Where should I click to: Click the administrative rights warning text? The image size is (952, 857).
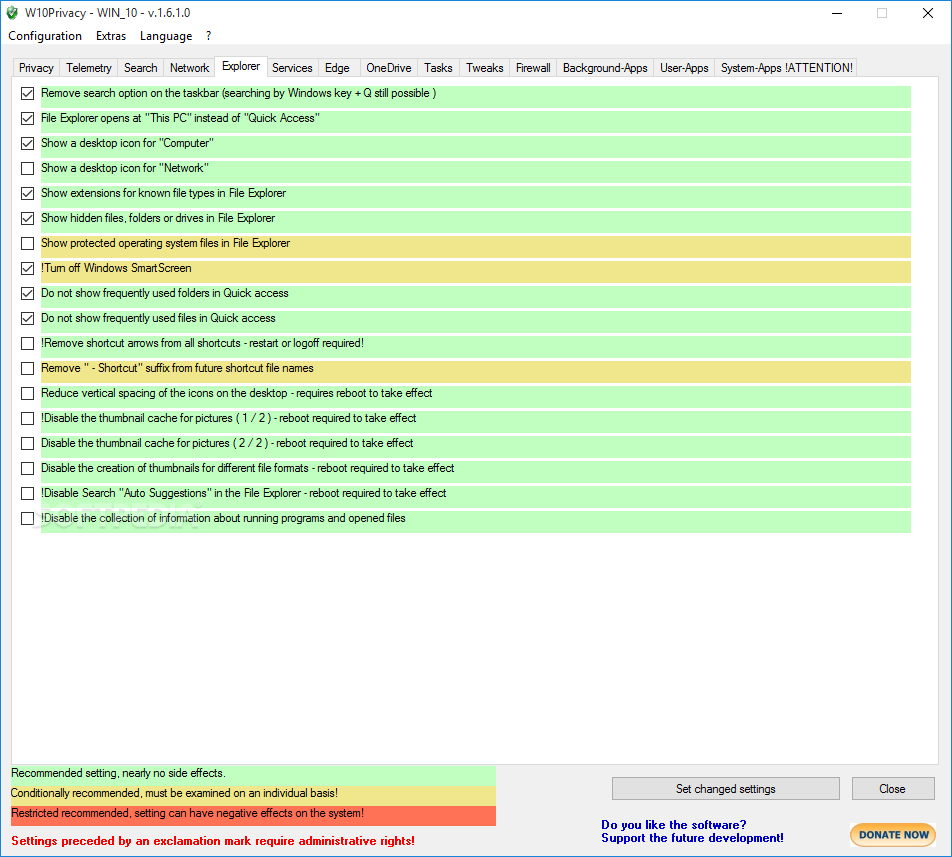tap(213, 841)
